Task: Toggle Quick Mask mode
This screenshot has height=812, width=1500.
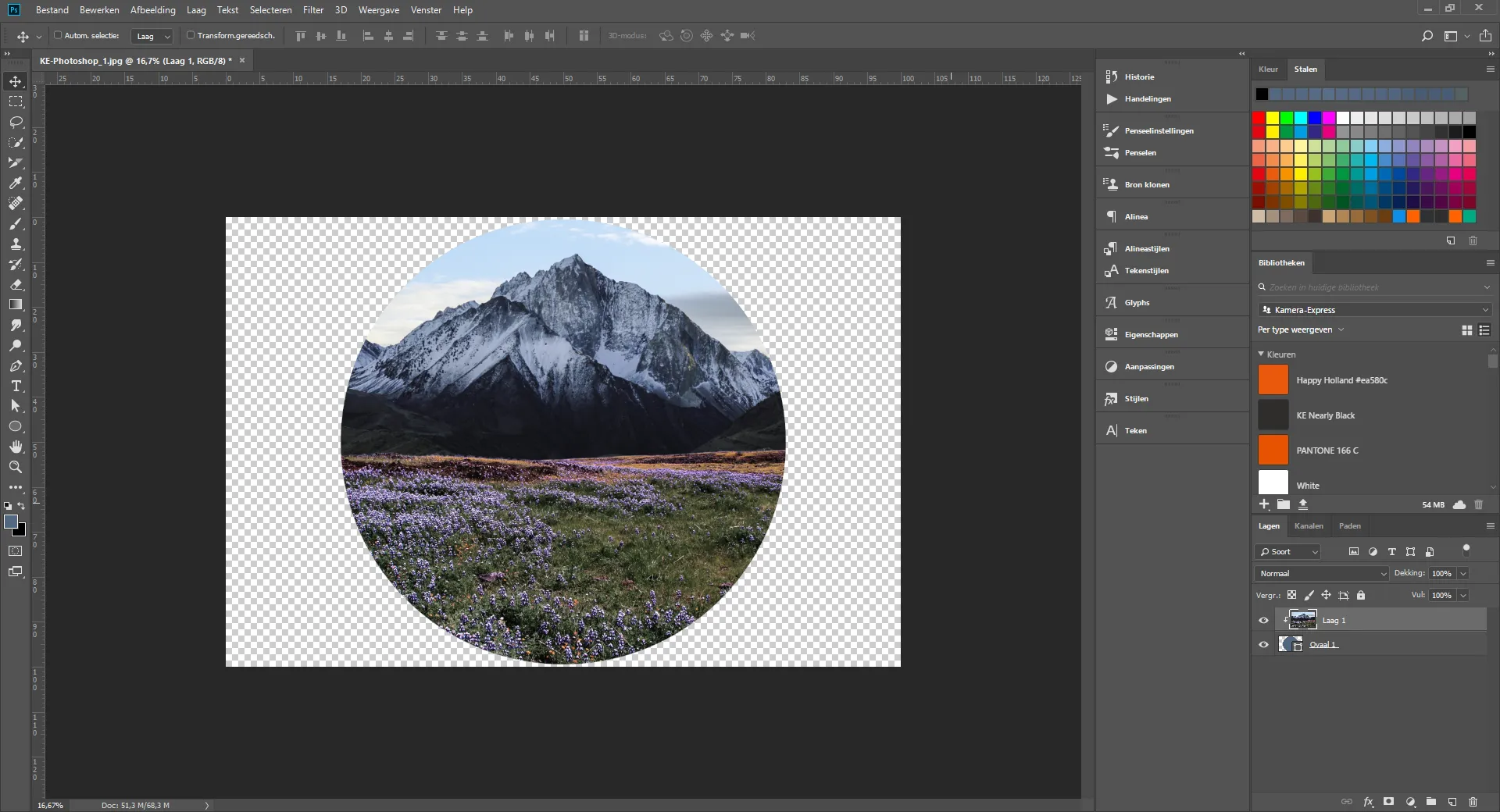Action: click(16, 551)
